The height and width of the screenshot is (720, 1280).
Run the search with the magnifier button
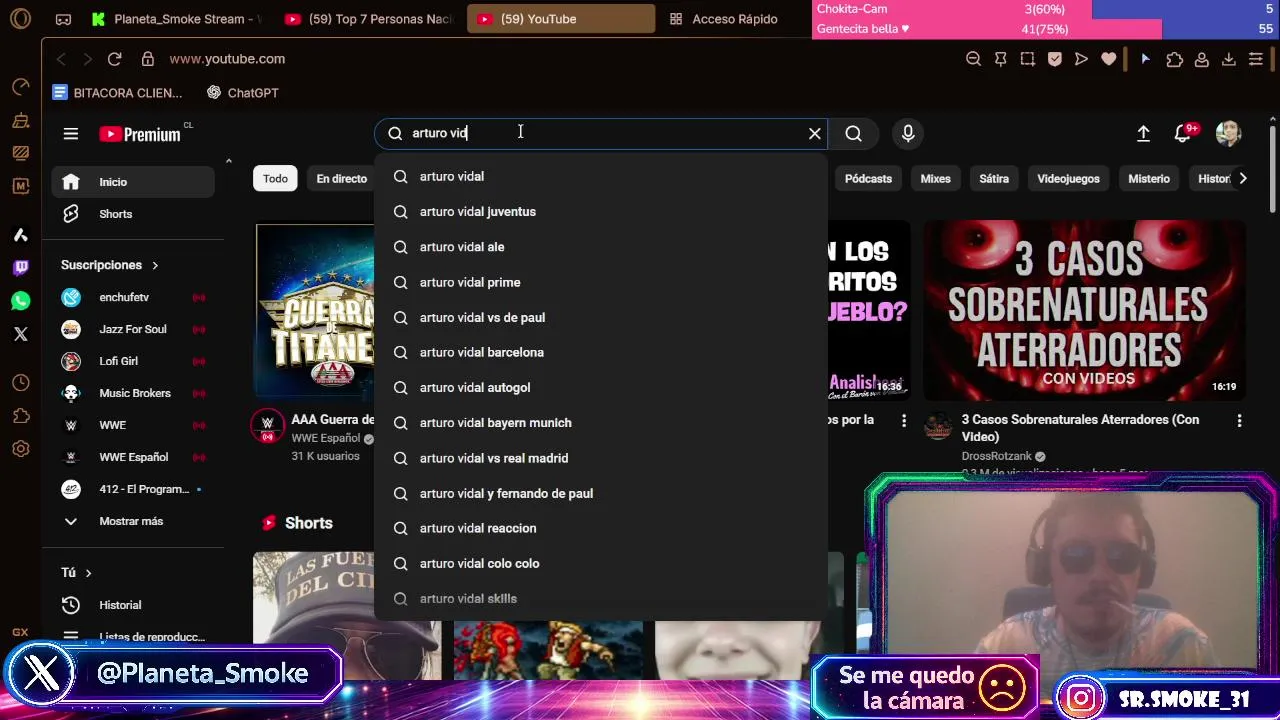[x=853, y=133]
